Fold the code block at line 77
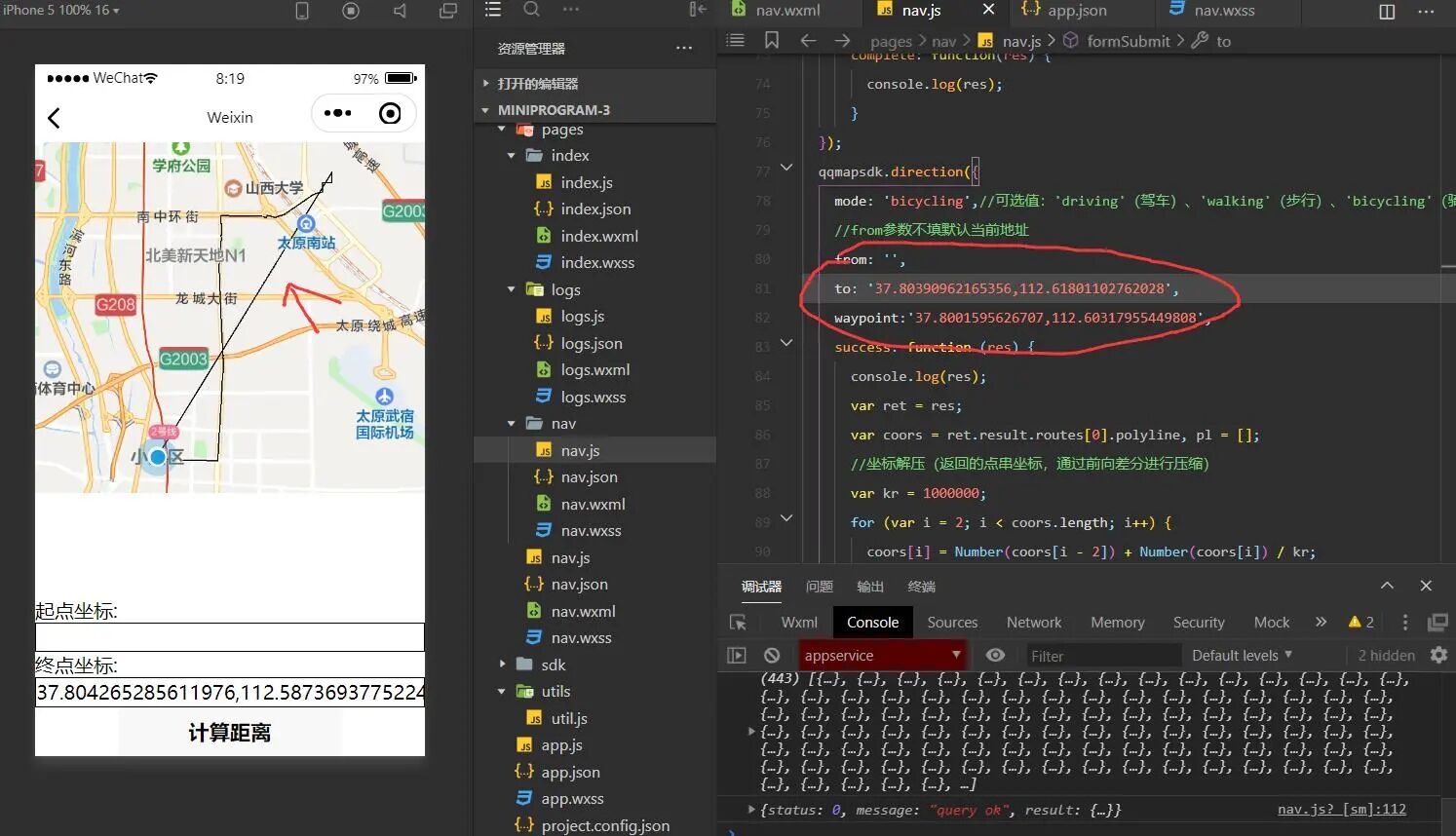1456x836 pixels. 786,169
